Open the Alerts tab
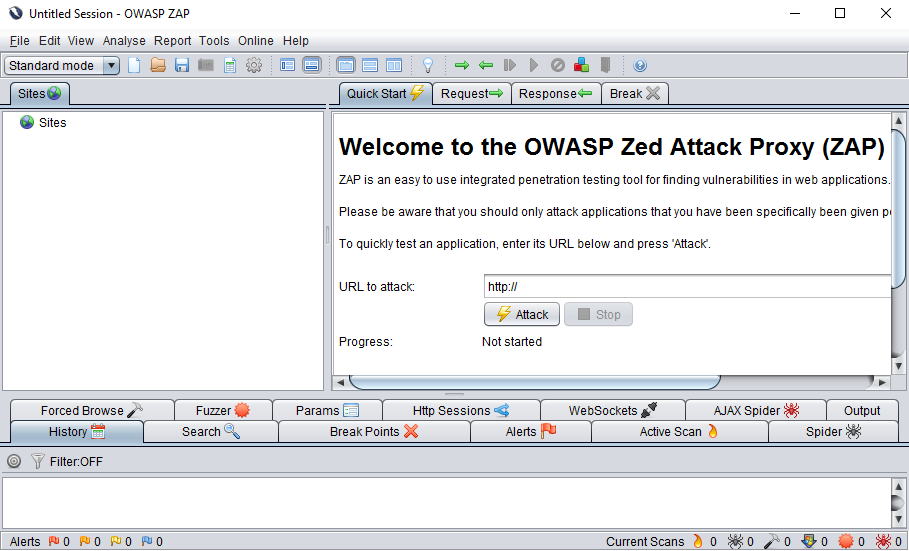Screen dimensions: 909x551 [531, 432]
